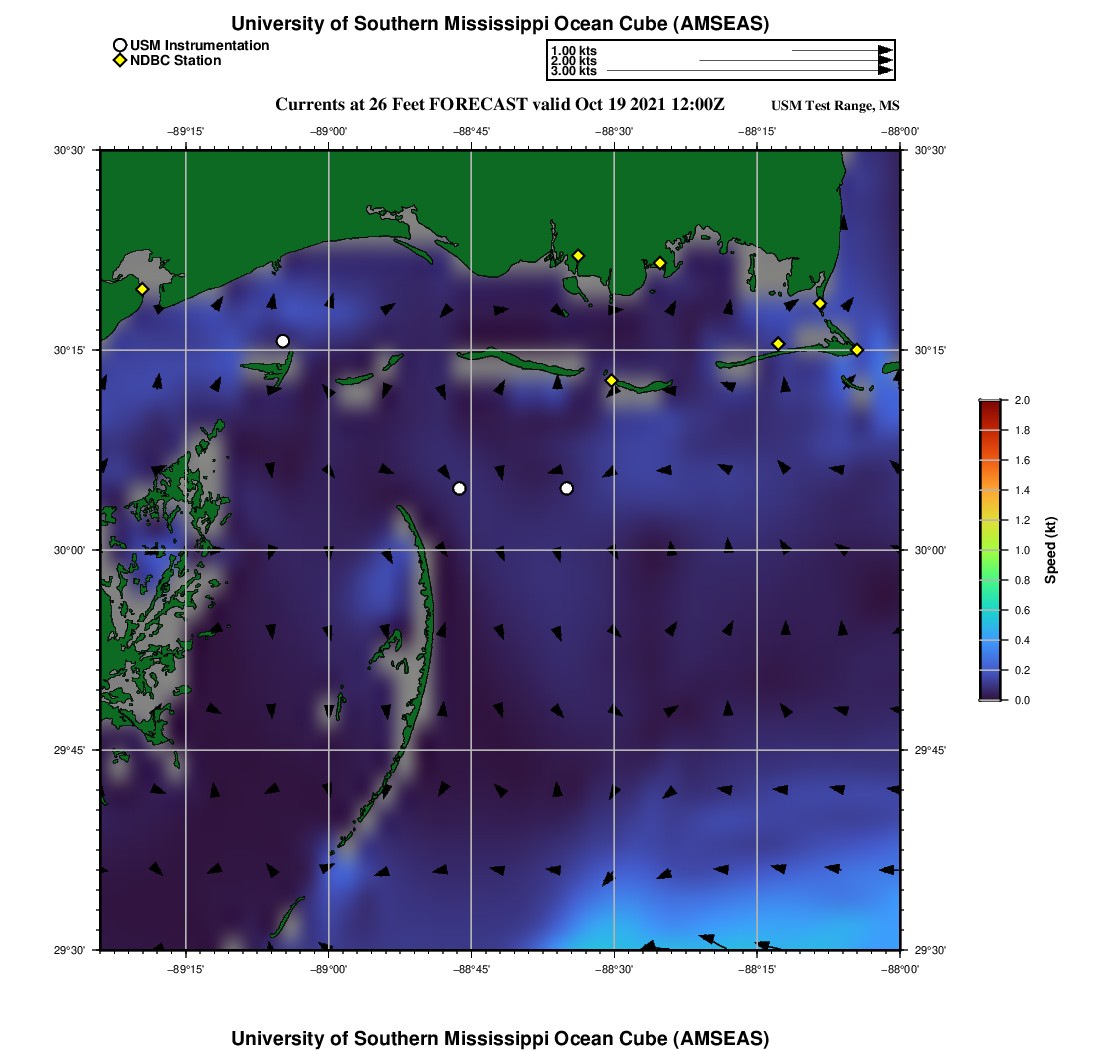Select the northernmost USM instrumentation circle on map
1100x1050 pixels.
283,341
